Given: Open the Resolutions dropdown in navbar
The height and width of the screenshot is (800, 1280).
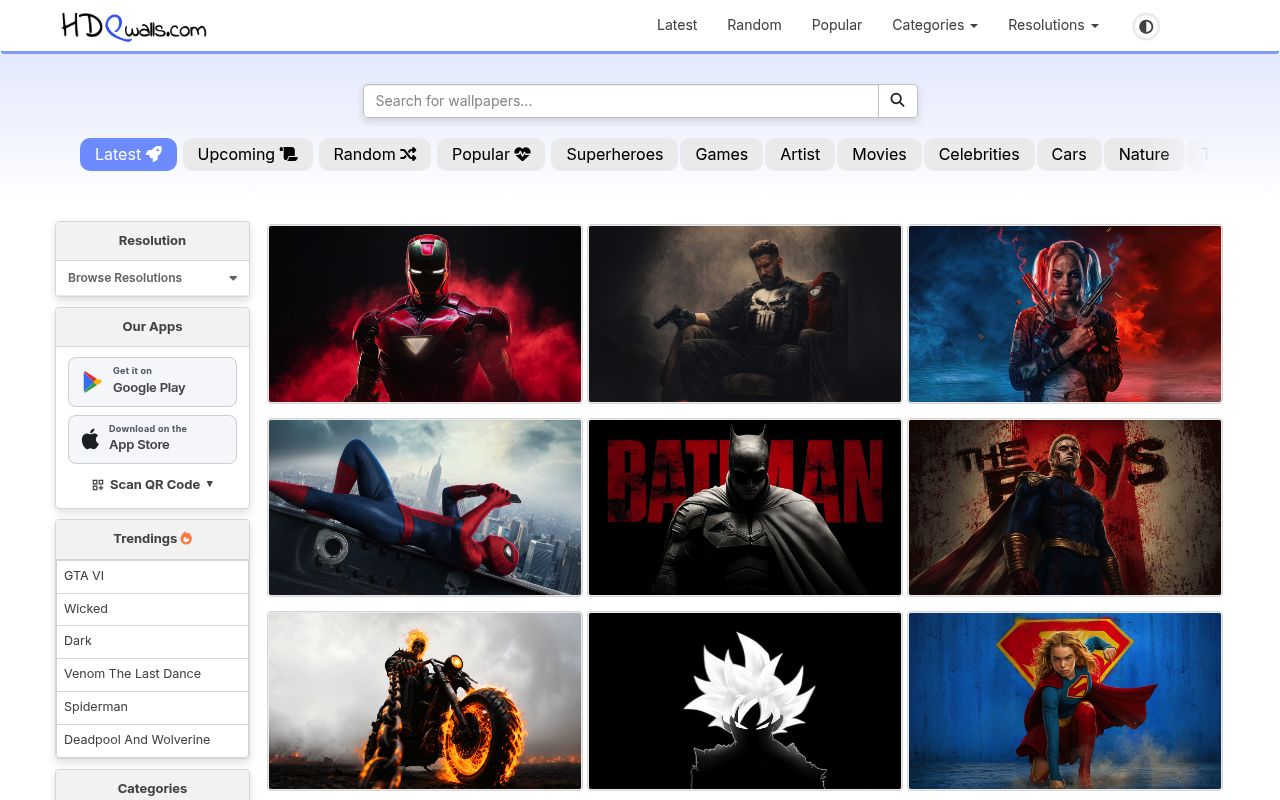Looking at the screenshot, I should pyautogui.click(x=1053, y=25).
